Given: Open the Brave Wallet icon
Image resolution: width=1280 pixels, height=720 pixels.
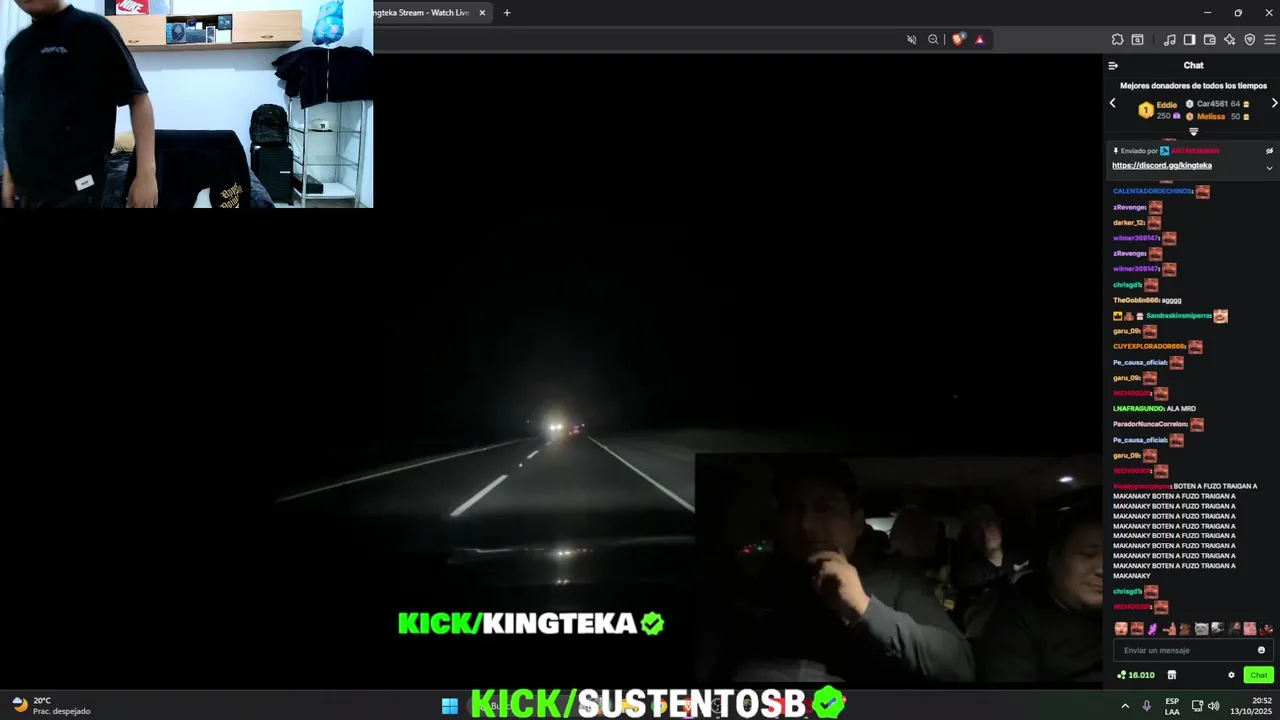Looking at the screenshot, I should point(1209,40).
